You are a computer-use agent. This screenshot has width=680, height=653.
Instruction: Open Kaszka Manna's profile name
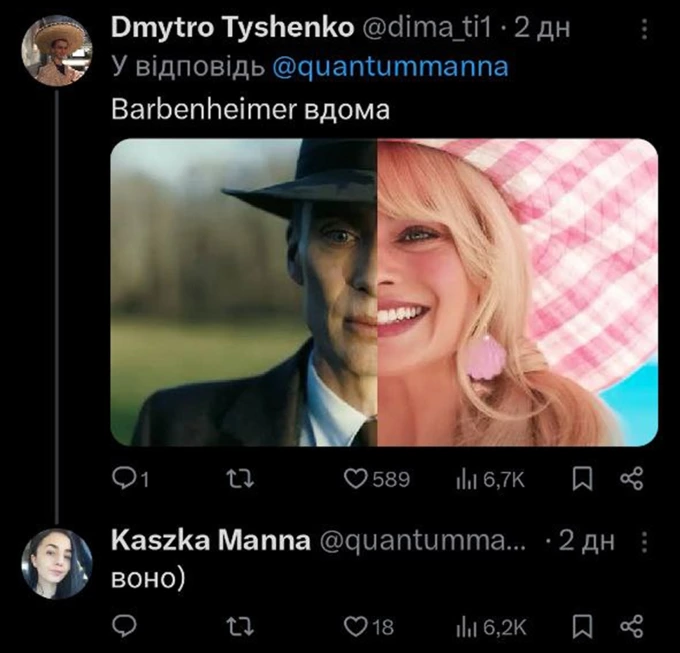pos(209,541)
